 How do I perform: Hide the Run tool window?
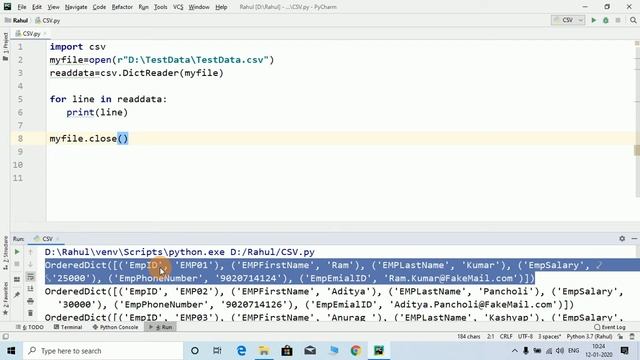point(634,238)
